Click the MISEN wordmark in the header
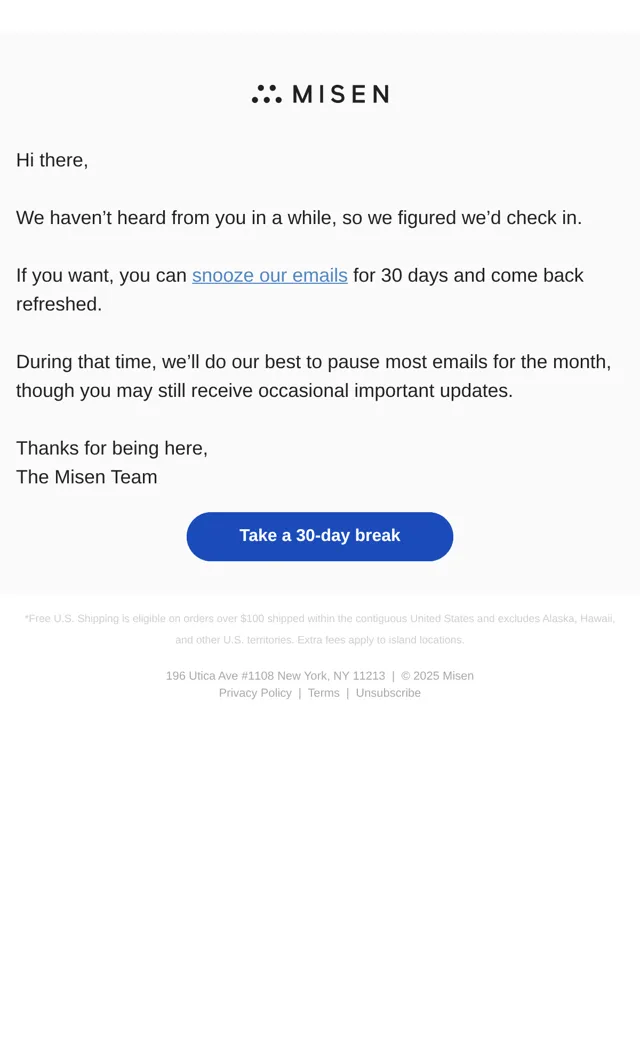640x1040 pixels. pos(341,94)
